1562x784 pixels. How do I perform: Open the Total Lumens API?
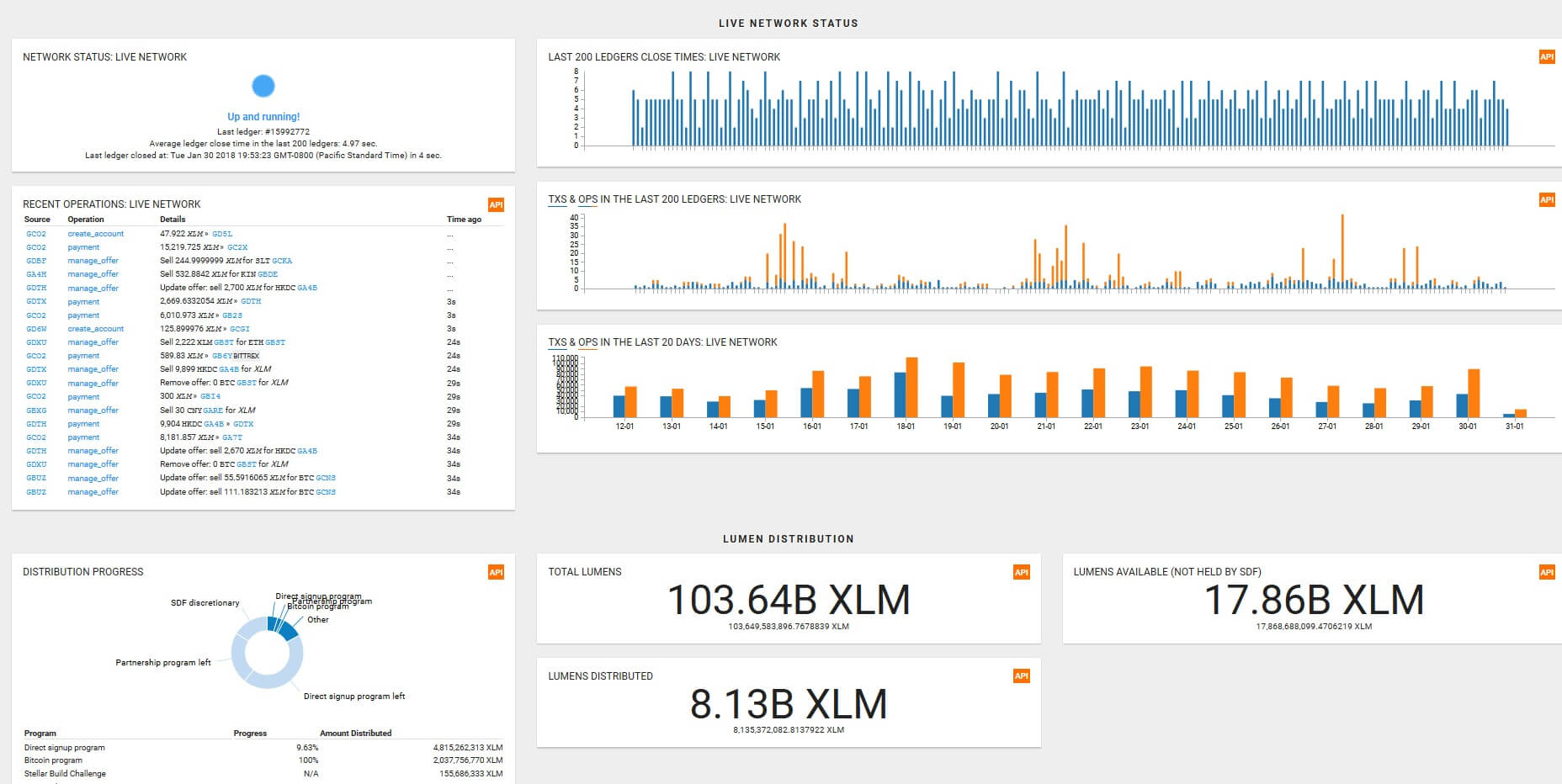pyautogui.click(x=1022, y=570)
